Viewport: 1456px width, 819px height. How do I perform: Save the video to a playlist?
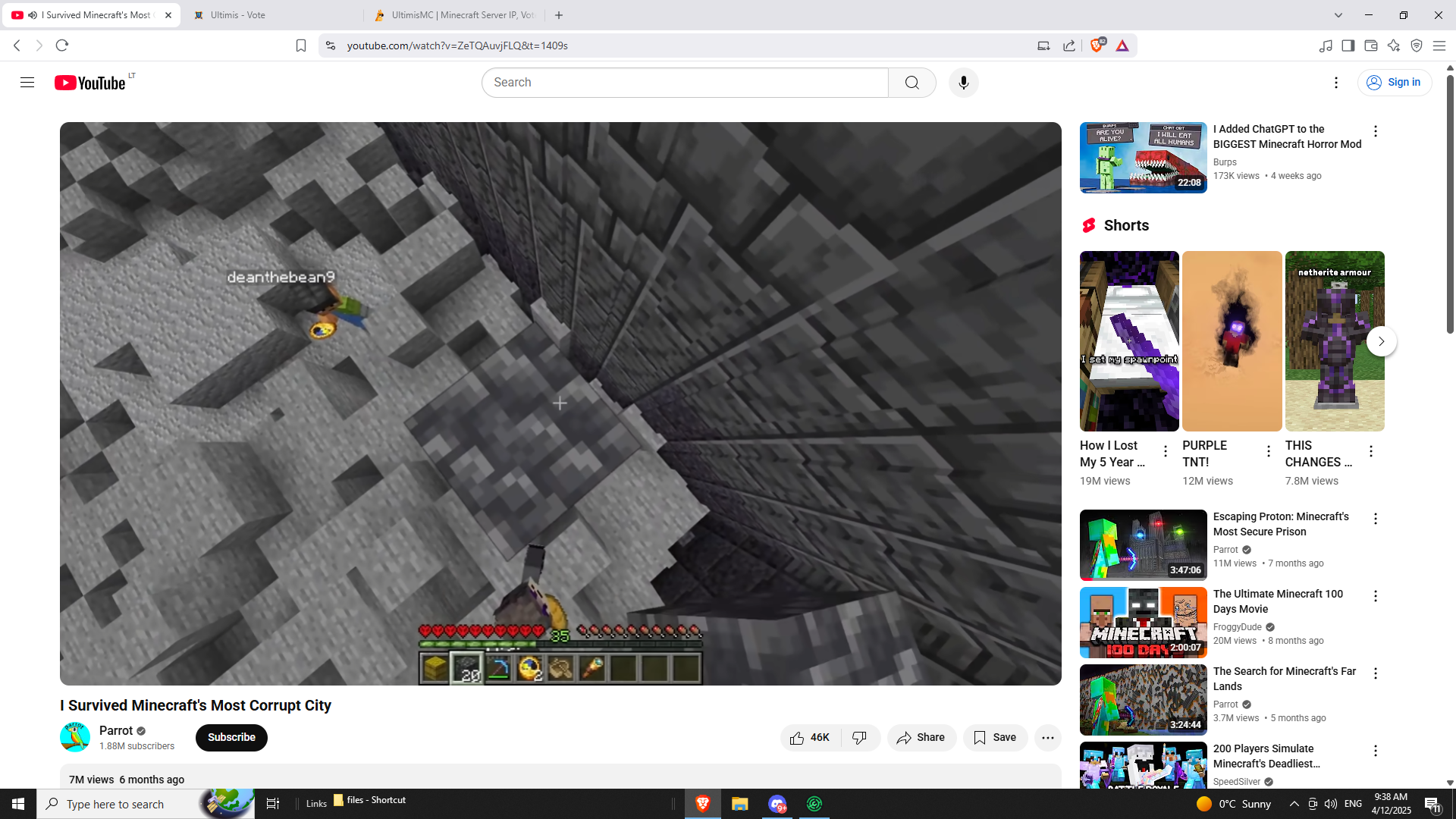point(995,738)
